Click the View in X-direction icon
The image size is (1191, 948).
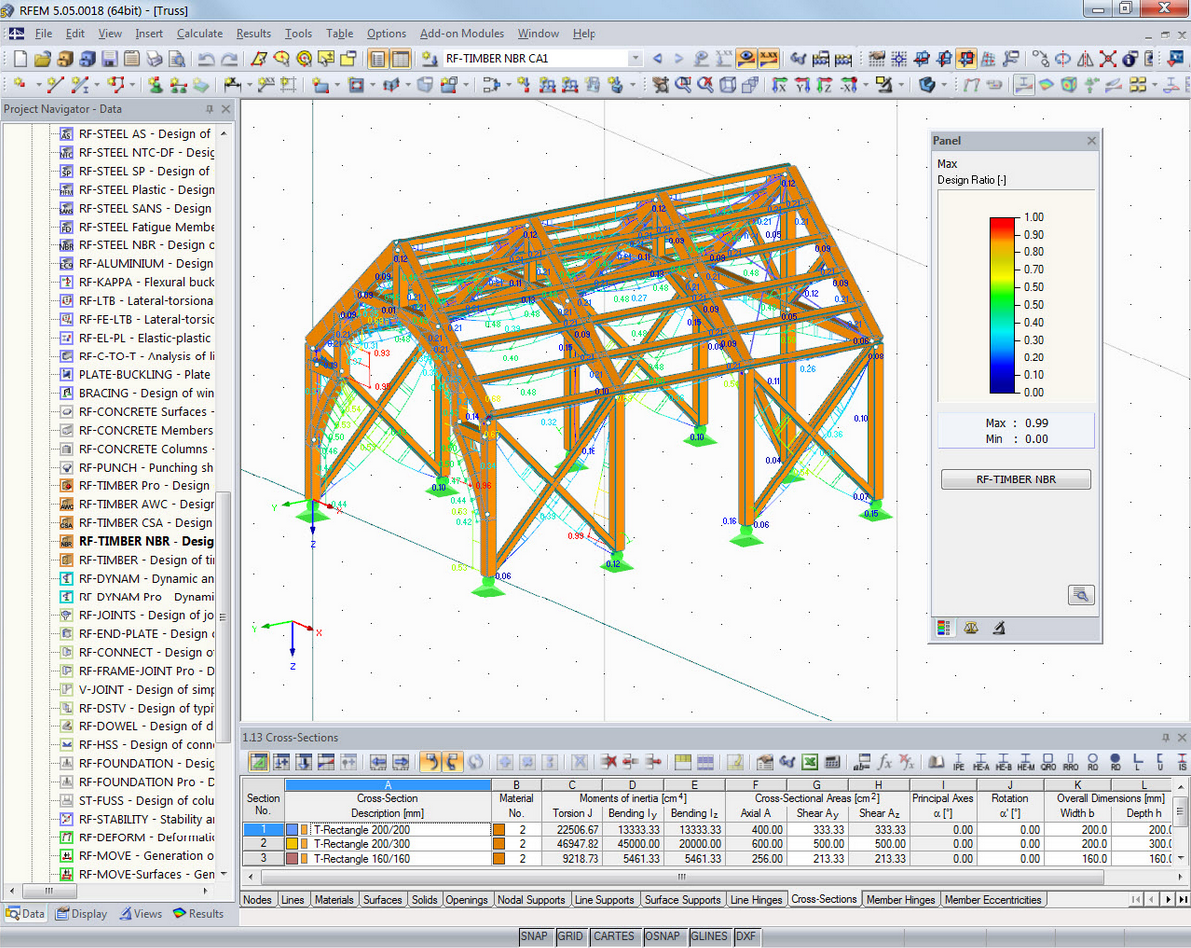[780, 83]
